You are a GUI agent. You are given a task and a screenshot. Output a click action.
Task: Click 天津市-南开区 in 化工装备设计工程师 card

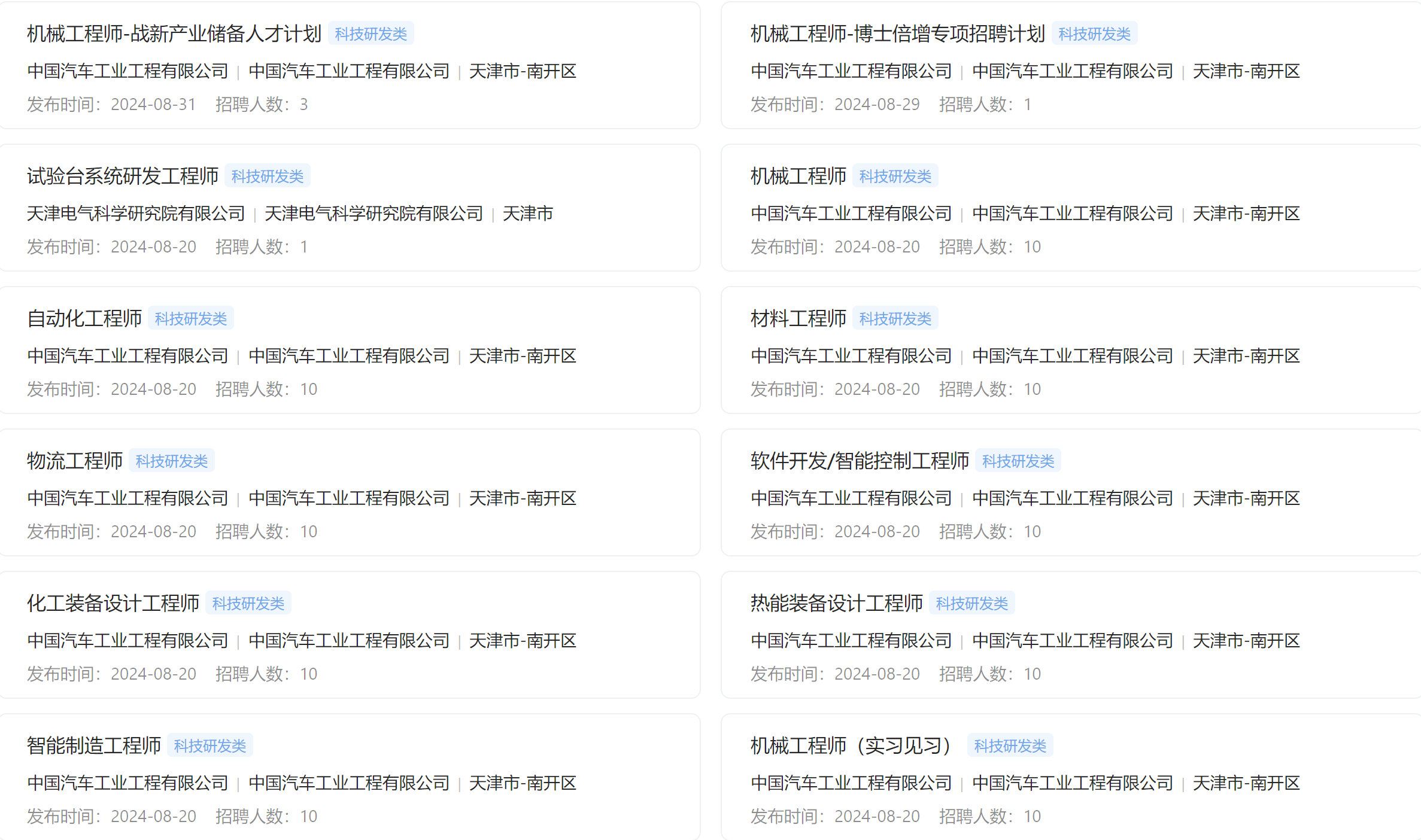coord(523,641)
